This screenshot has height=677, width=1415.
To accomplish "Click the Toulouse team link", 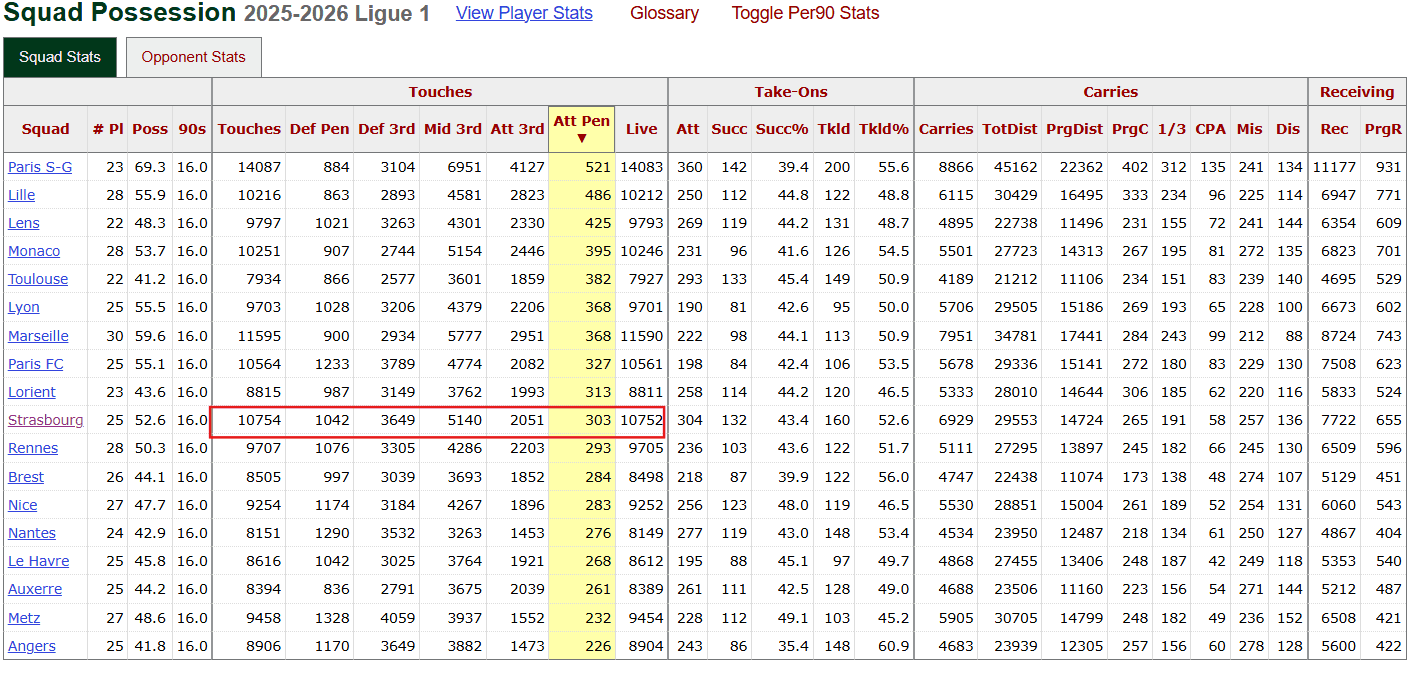I will point(38,279).
